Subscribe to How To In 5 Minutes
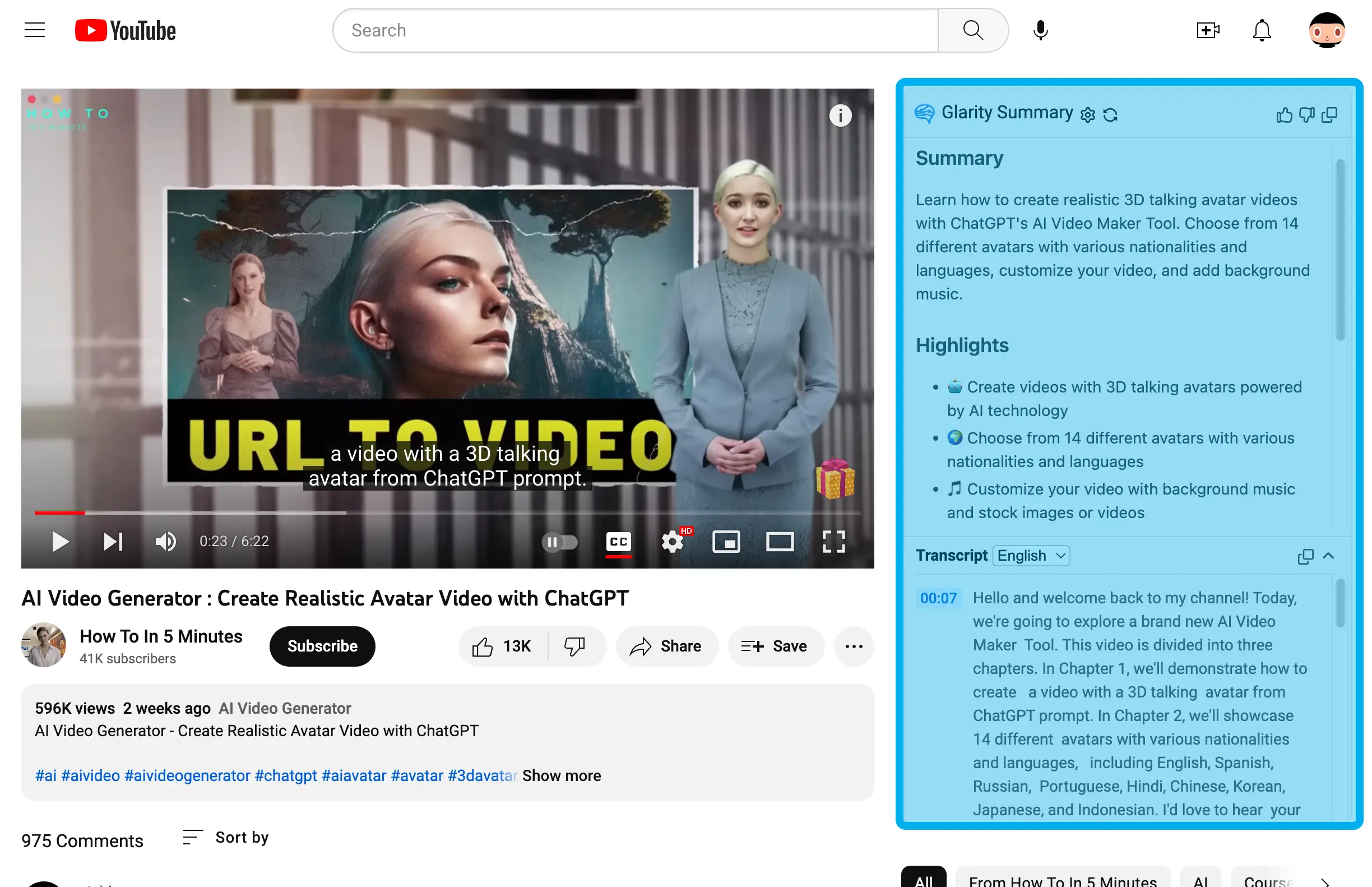This screenshot has width=1372, height=887. pyautogui.click(x=322, y=646)
